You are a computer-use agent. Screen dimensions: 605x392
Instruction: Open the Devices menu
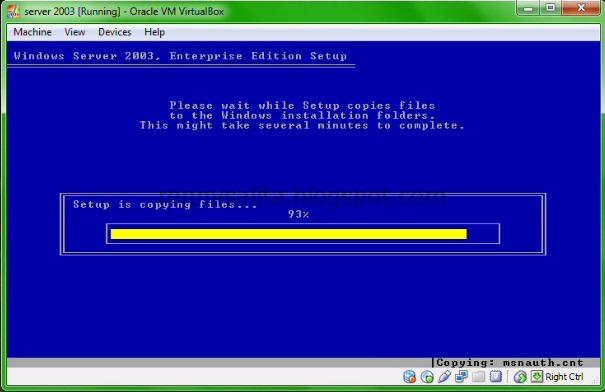tap(115, 32)
